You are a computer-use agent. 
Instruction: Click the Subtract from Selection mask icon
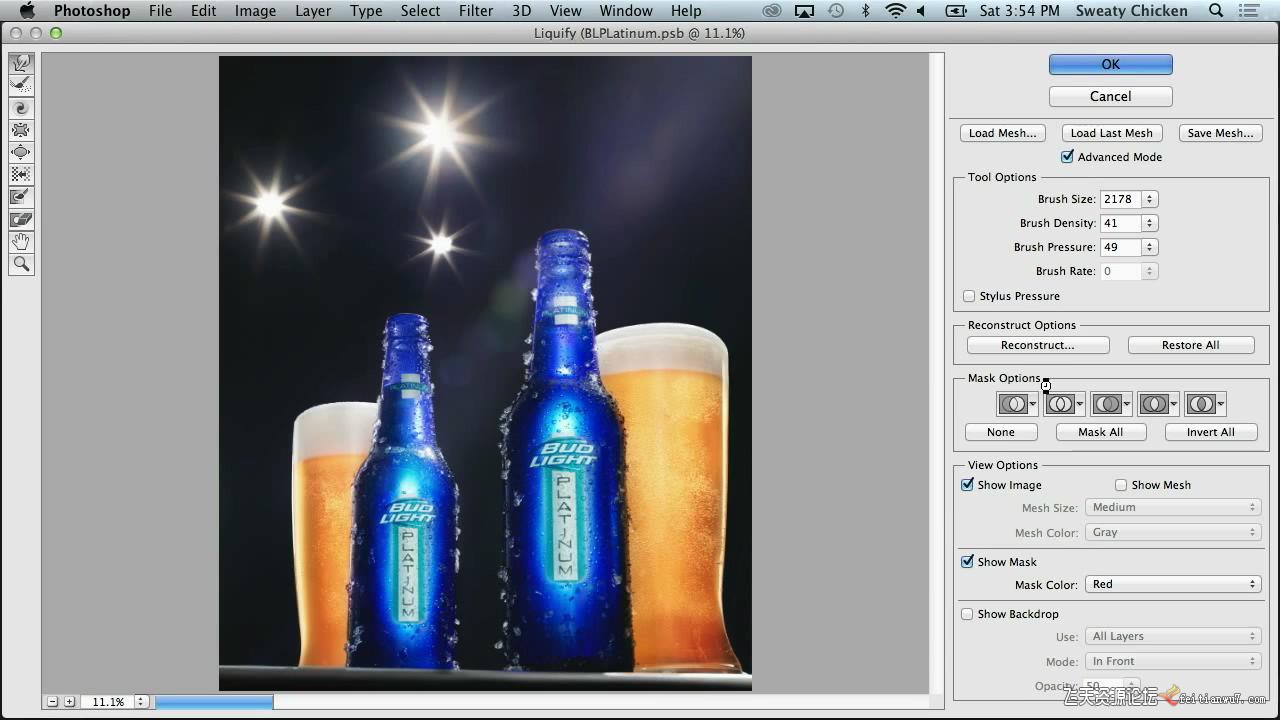pyautogui.click(x=1106, y=404)
